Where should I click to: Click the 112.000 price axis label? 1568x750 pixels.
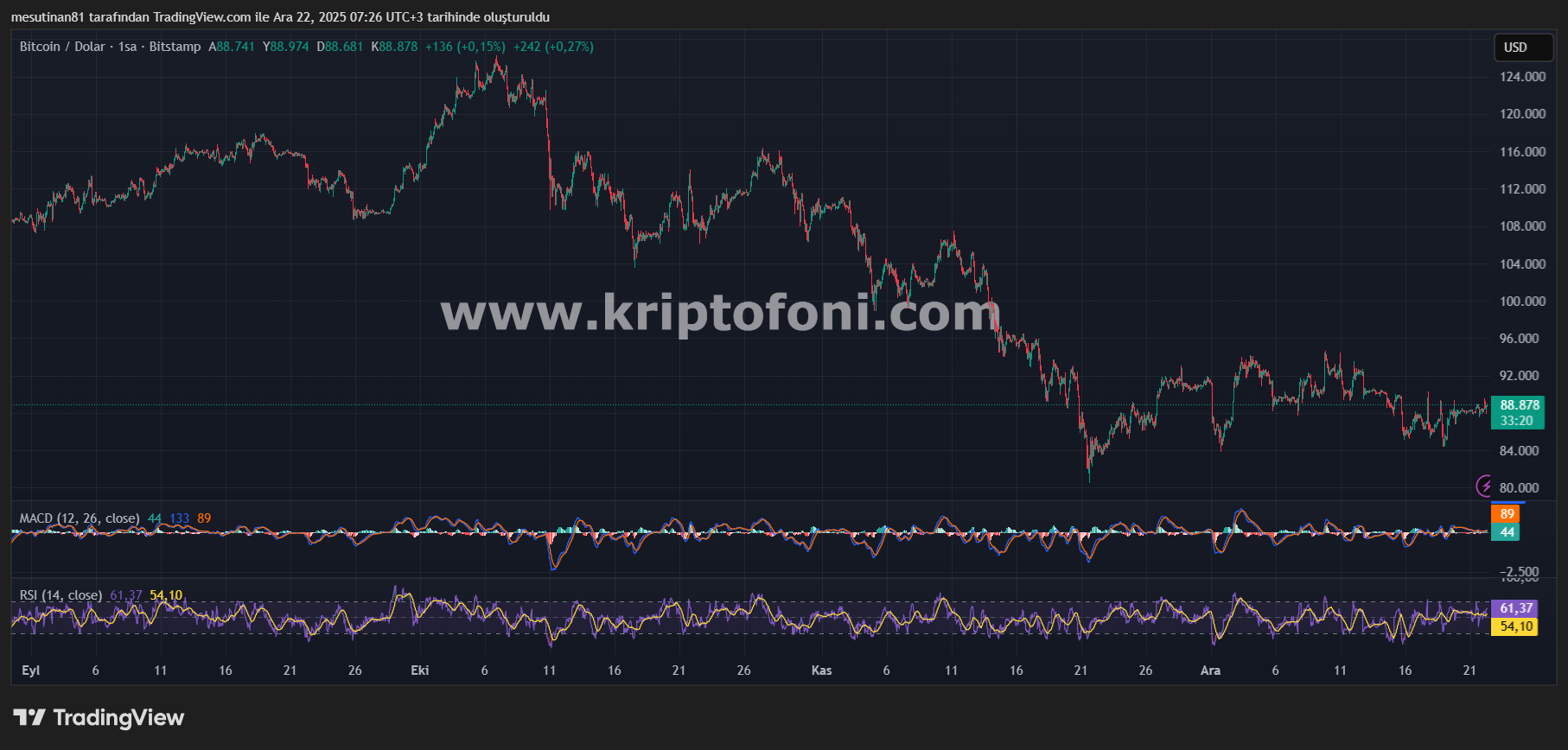(1522, 188)
